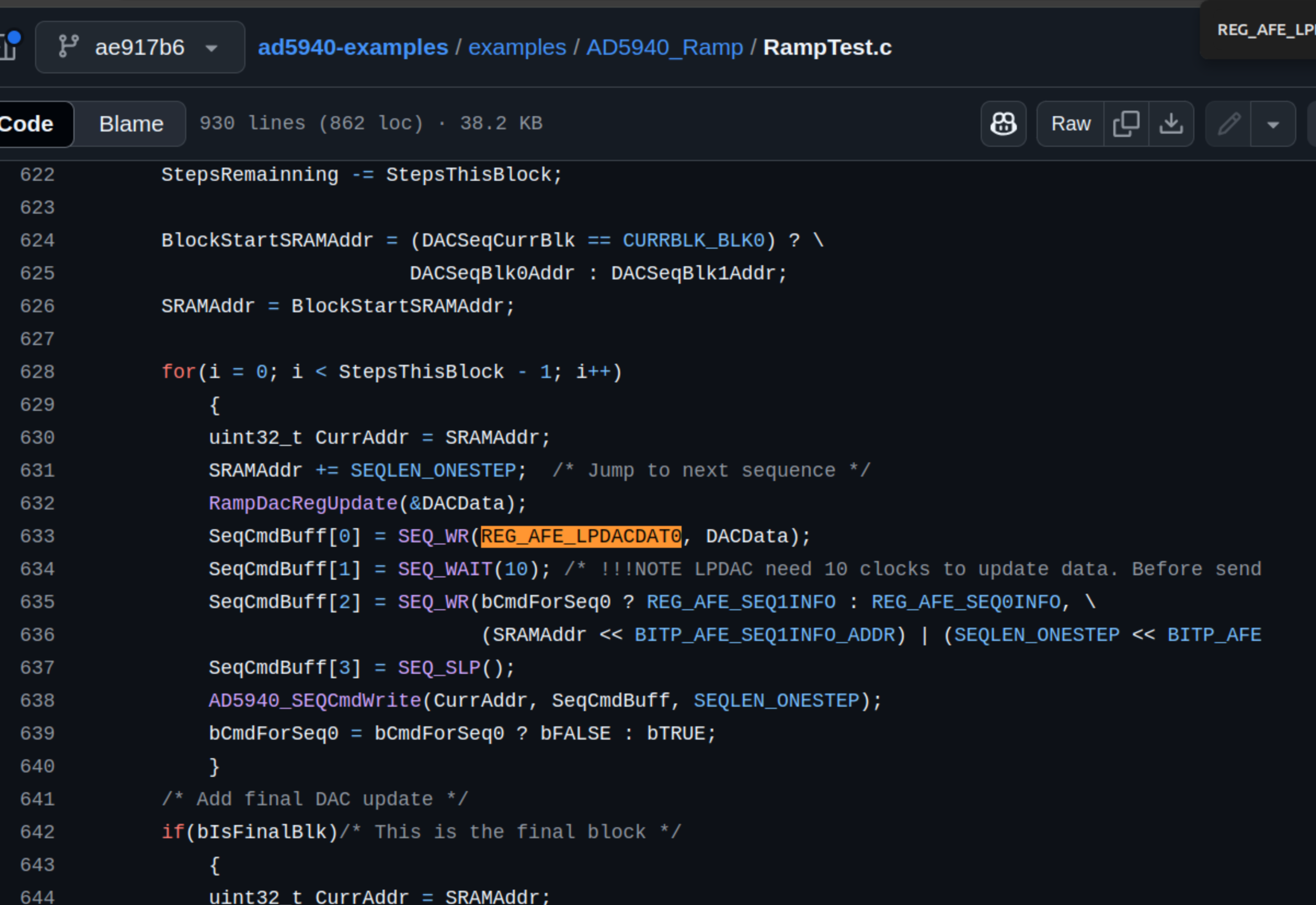This screenshot has height=905, width=1316.
Task: View the Raw file contents
Action: point(1071,124)
